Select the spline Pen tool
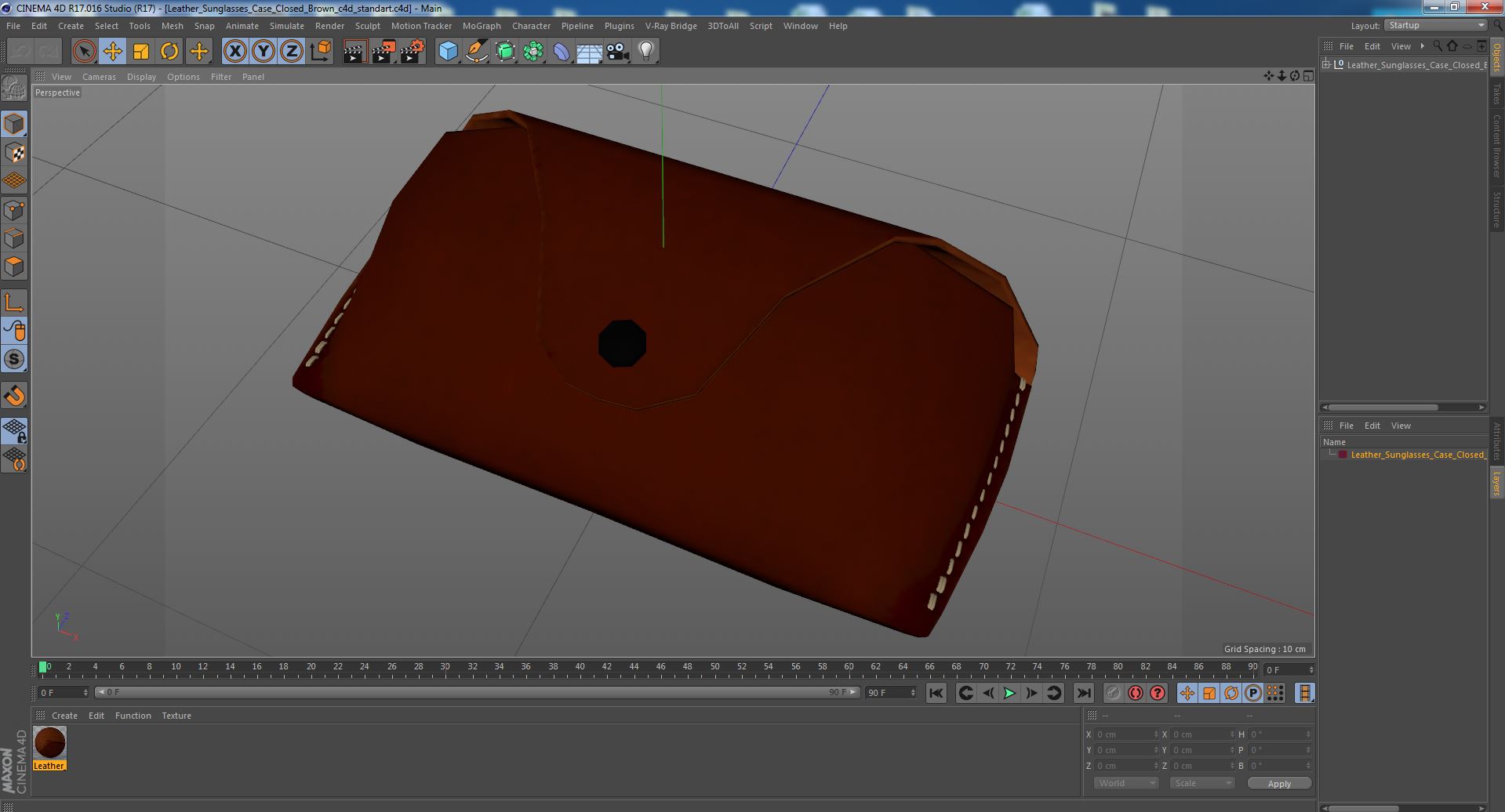Screen dimensions: 1505x812 tap(477, 52)
